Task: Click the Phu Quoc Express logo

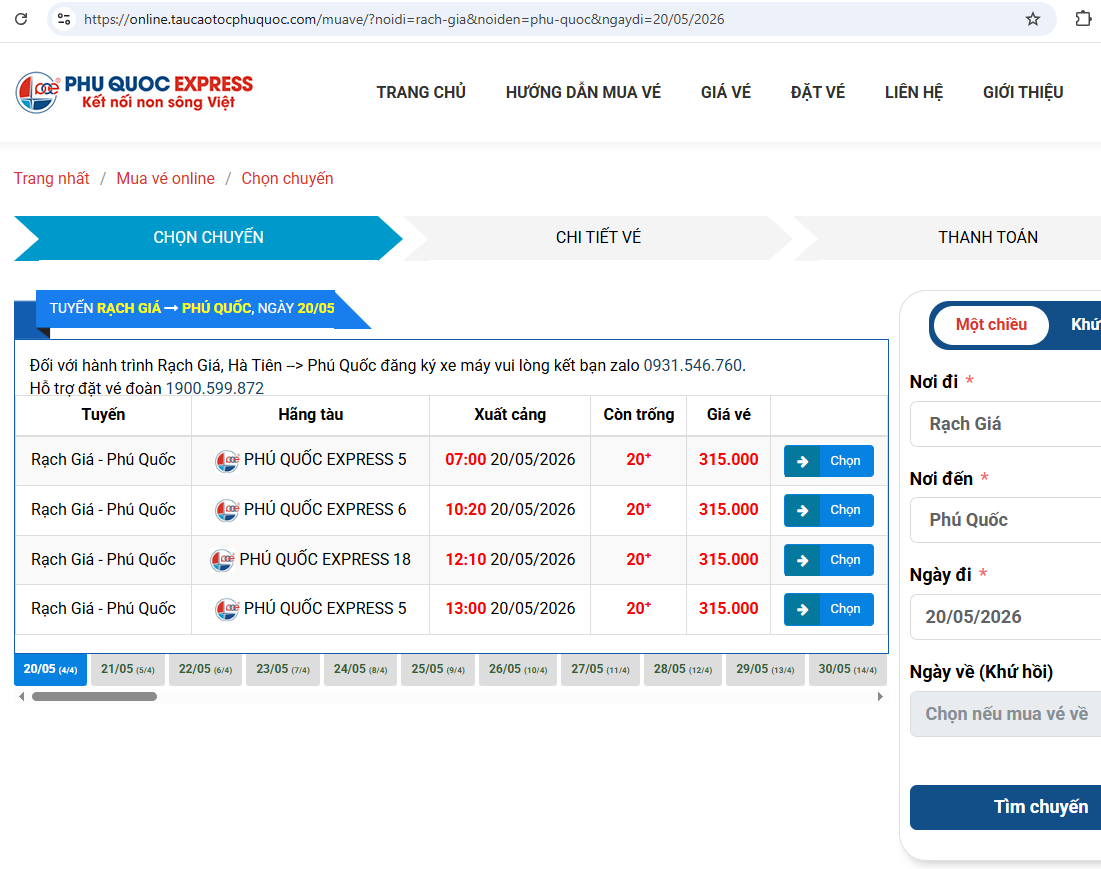Action: click(x=134, y=92)
